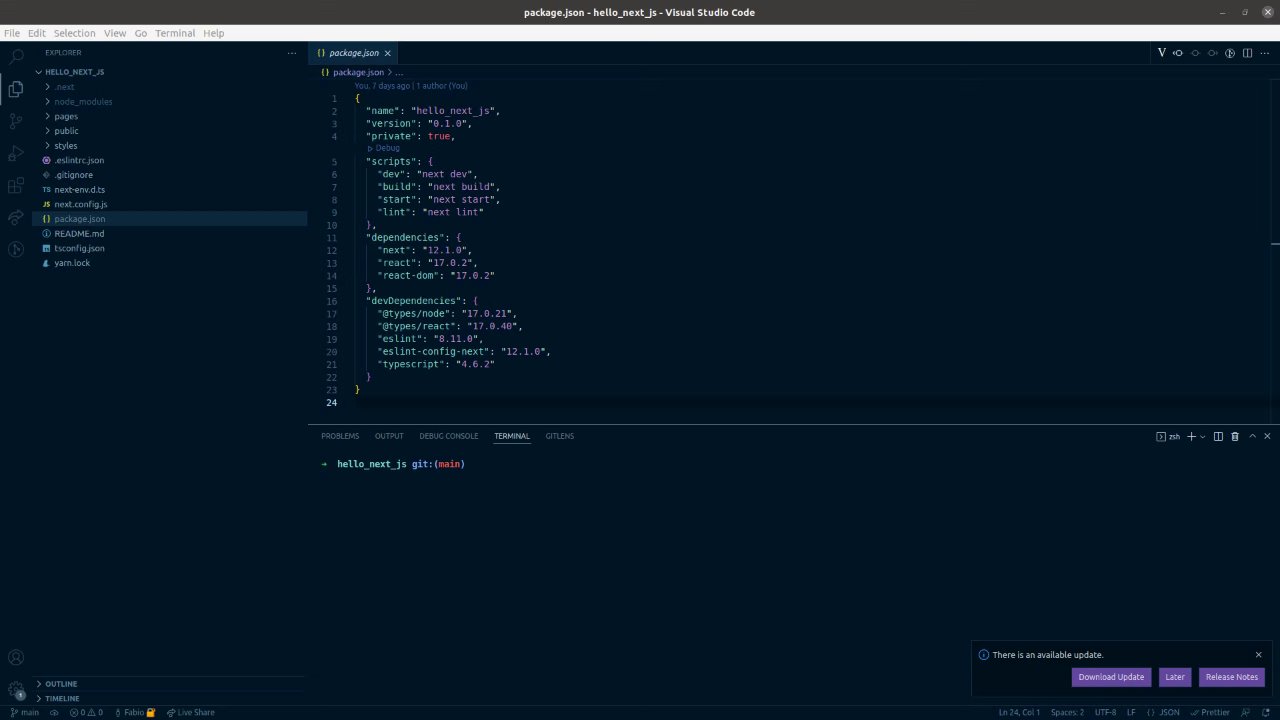Viewport: 1280px width, 720px height.
Task: Open errors and warnings count in status bar
Action: coord(86,713)
